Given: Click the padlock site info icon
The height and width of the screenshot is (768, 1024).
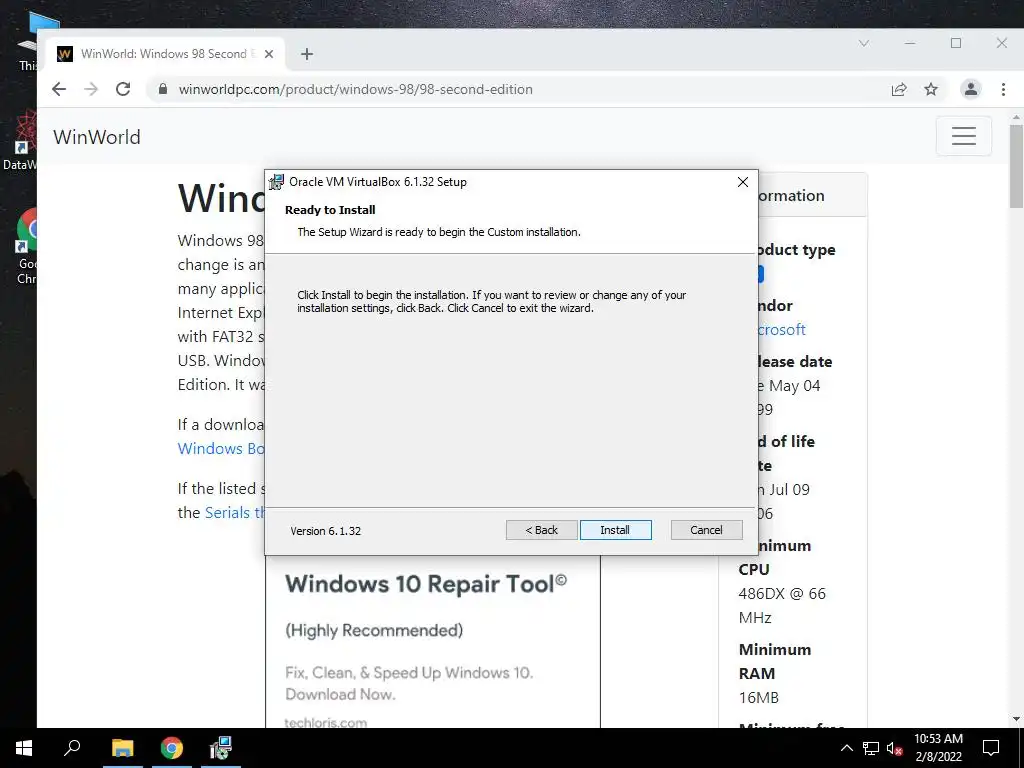Looking at the screenshot, I should coord(163,89).
